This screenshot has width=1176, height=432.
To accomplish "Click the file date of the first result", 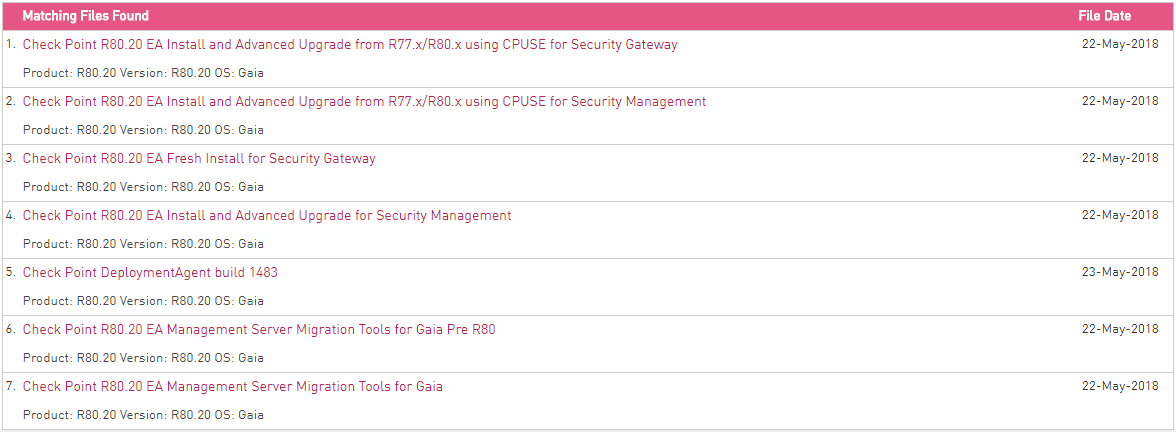I will 1120,44.
